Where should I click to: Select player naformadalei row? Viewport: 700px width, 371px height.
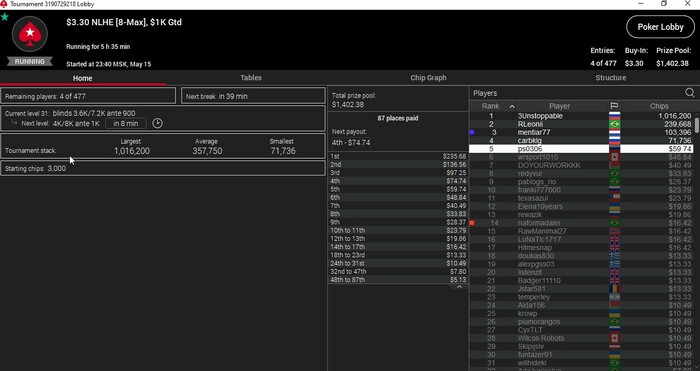[581, 223]
